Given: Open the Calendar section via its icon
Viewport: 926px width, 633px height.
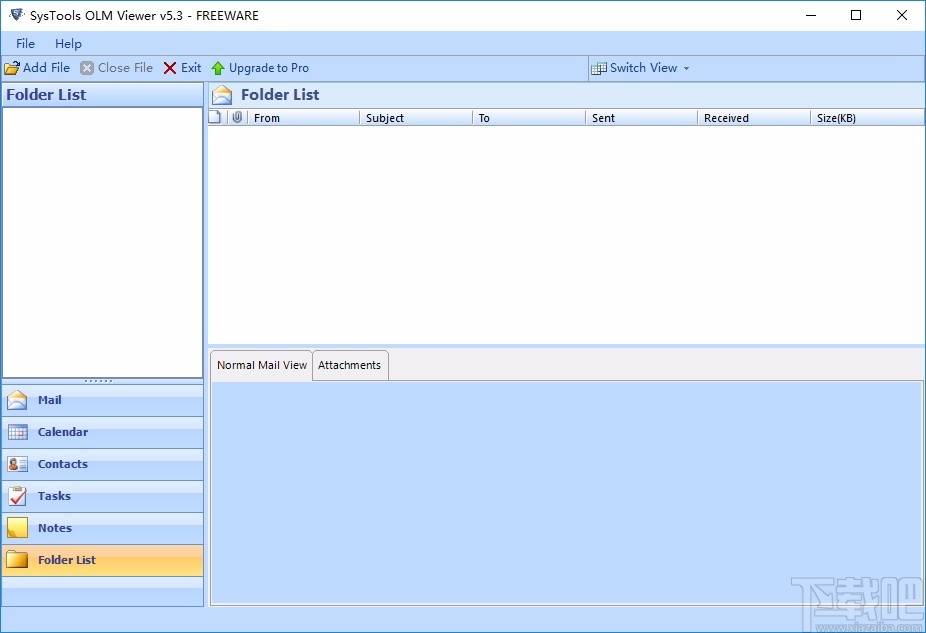Looking at the screenshot, I should 18,431.
